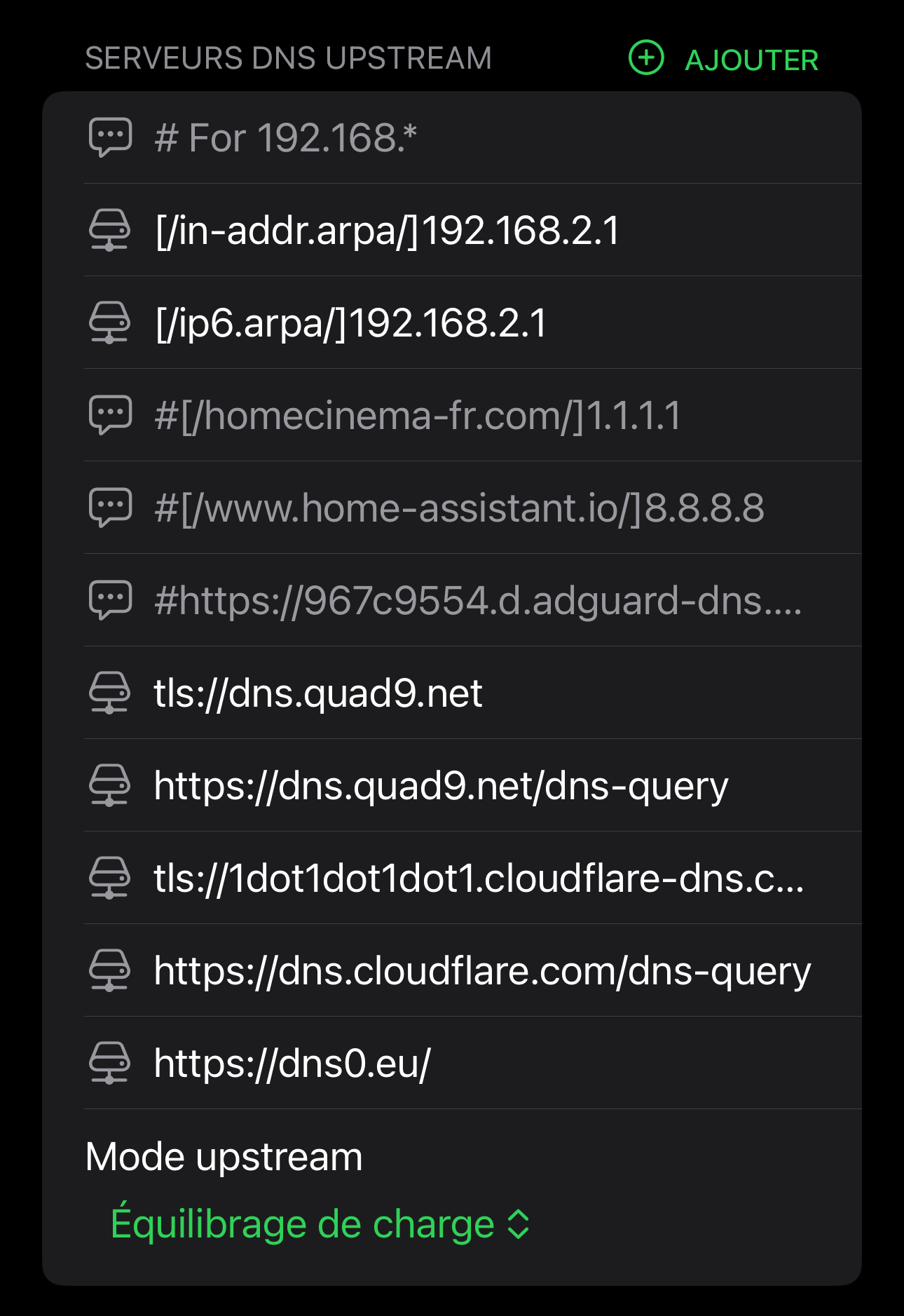This screenshot has height=1316, width=904.
Task: Click comment icon beside adguard-dns entry
Action: [x=110, y=600]
